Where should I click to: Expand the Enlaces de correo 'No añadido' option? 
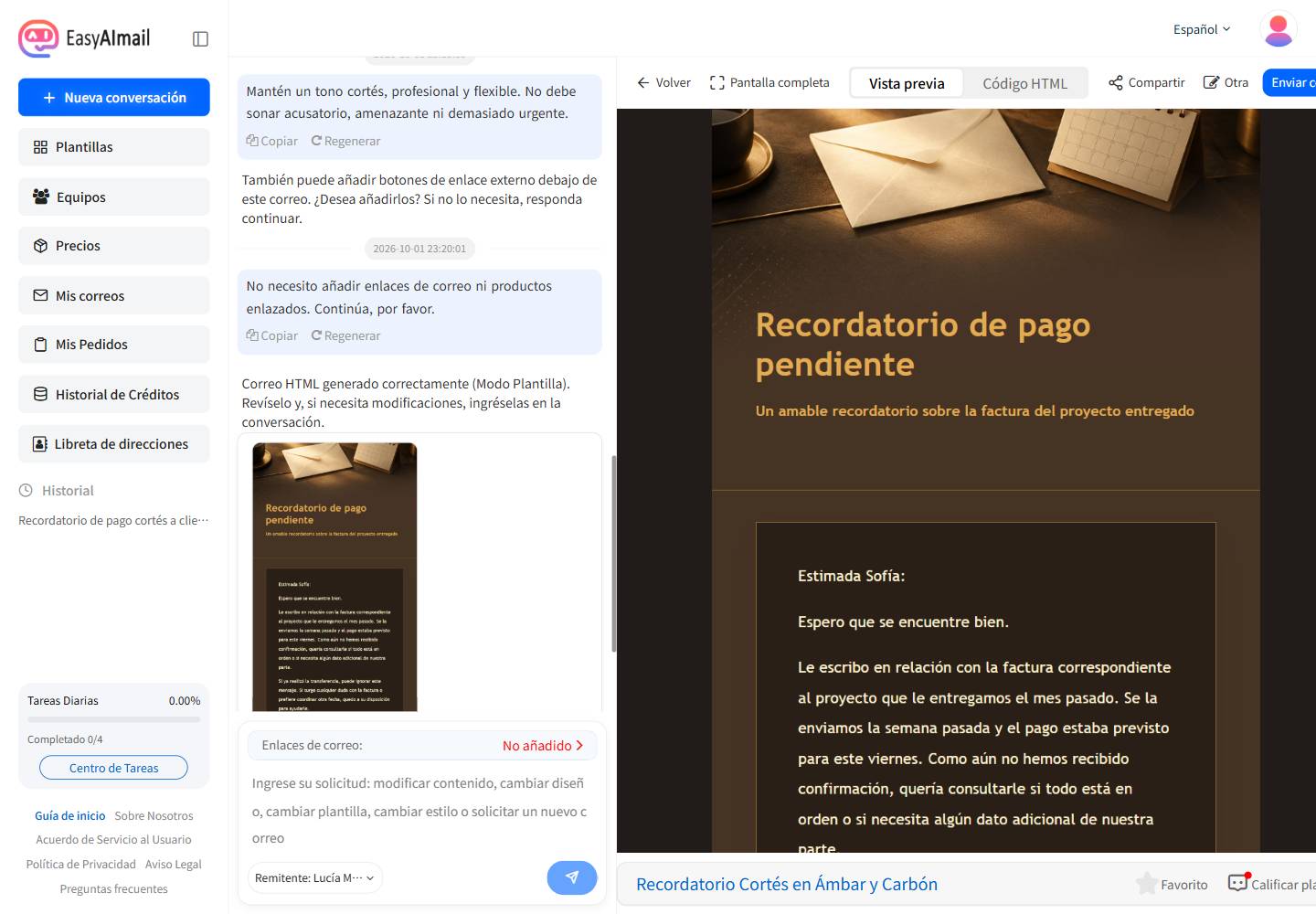[x=543, y=746]
